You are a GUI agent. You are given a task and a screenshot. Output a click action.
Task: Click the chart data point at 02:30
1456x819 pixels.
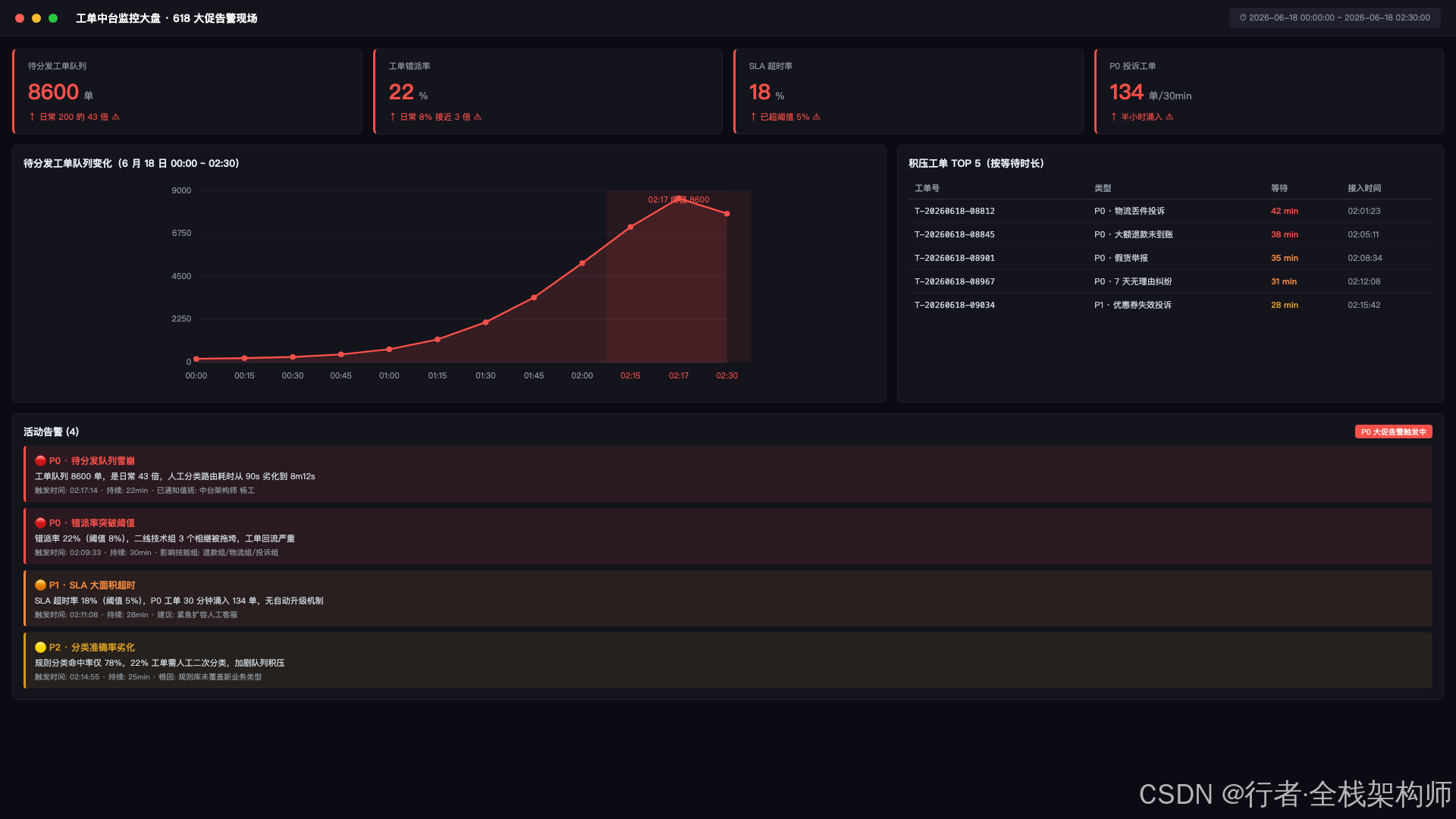(727, 214)
